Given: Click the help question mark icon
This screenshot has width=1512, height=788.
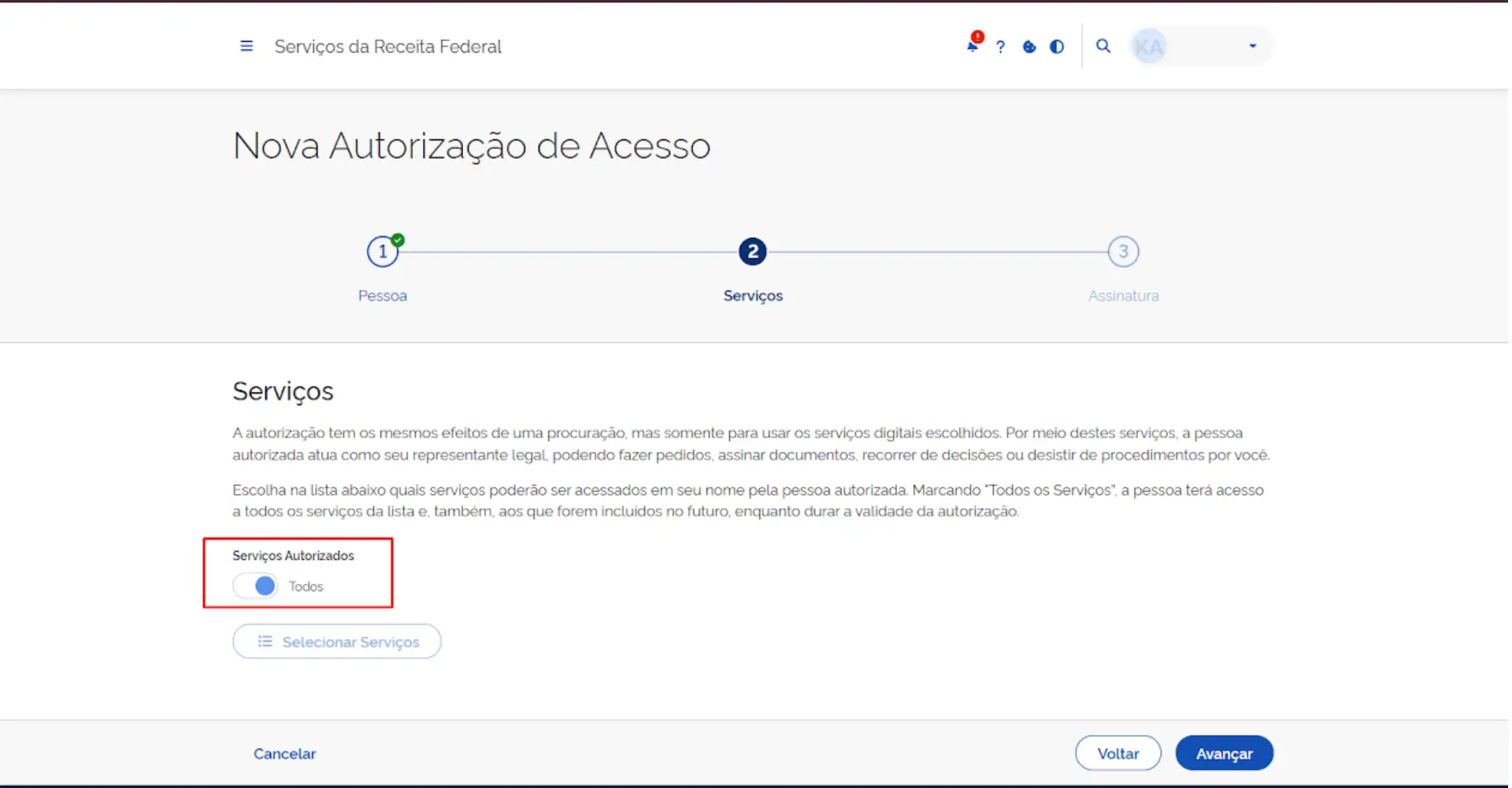Looking at the screenshot, I should (1001, 46).
